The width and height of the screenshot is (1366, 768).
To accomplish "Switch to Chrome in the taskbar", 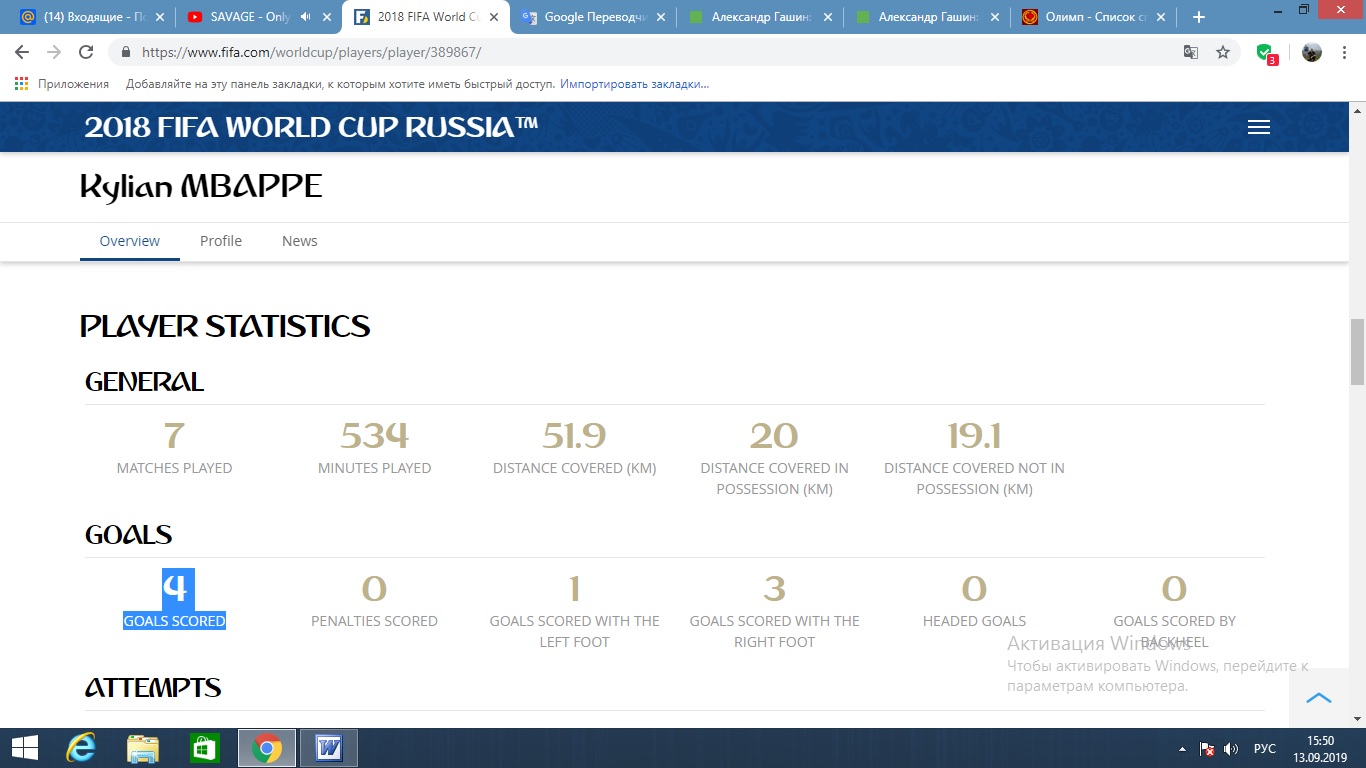I will (x=266, y=748).
